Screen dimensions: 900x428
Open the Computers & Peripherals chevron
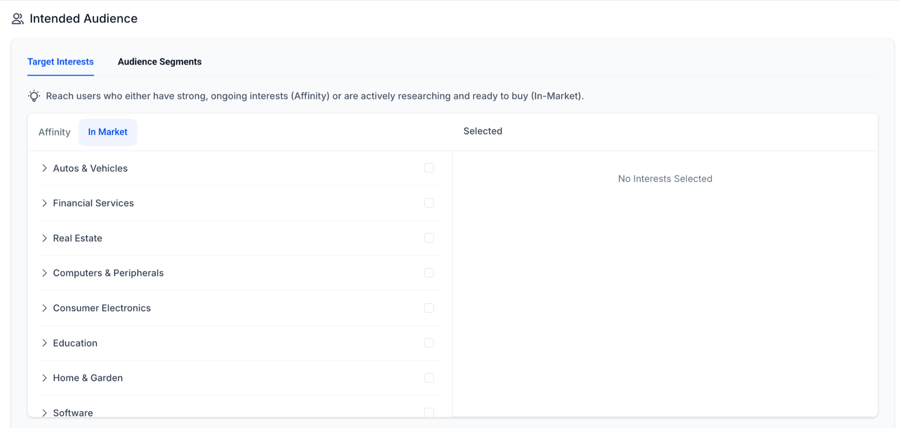(x=44, y=273)
